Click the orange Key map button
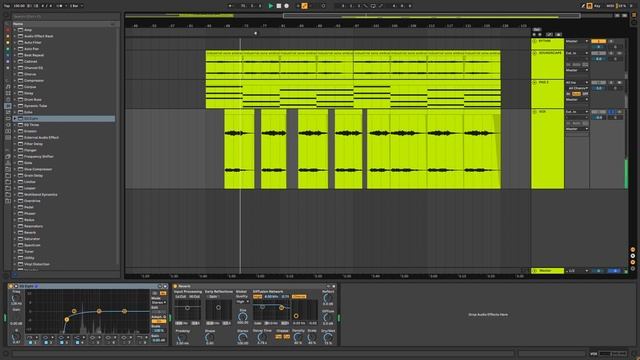 coord(589,6)
